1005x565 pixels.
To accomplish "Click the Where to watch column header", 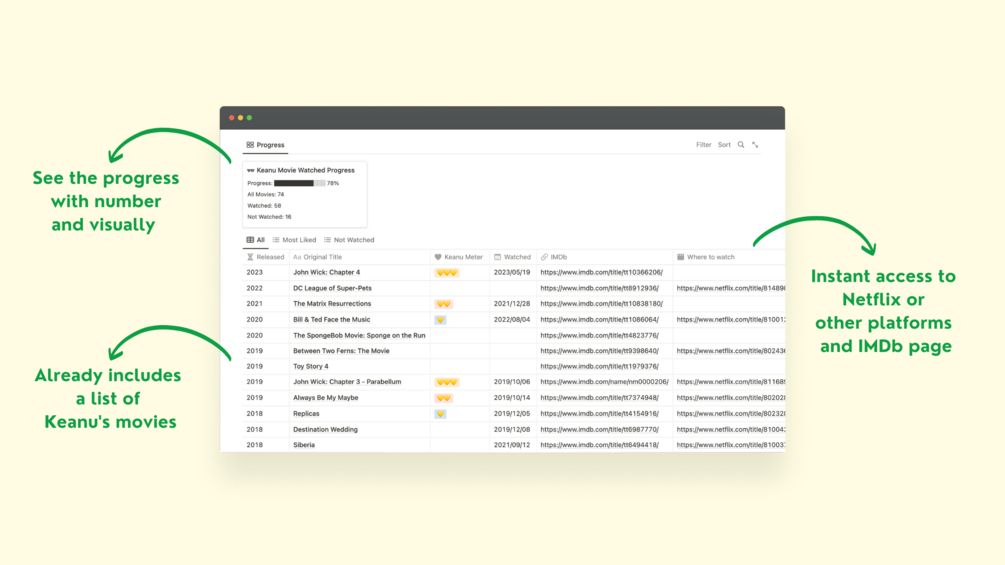I will [729, 257].
